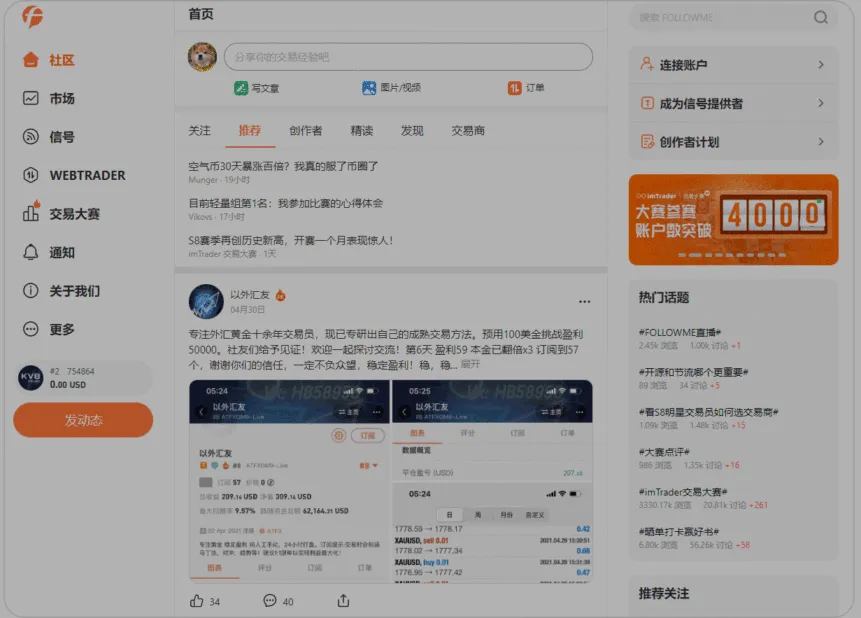
Task: Click the share post icon
Action: coord(343,601)
